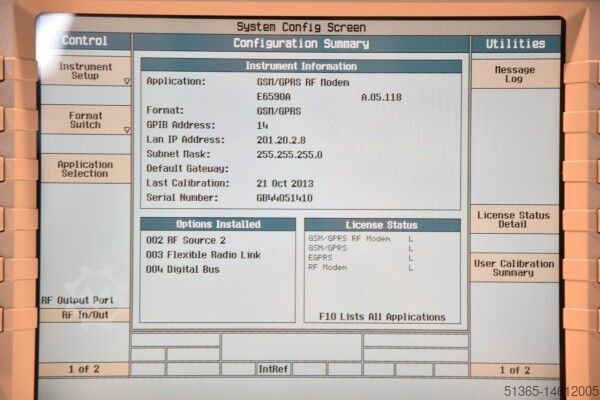View License Status Detail
Image resolution: width=600 pixels, height=400 pixels.
coord(514,220)
